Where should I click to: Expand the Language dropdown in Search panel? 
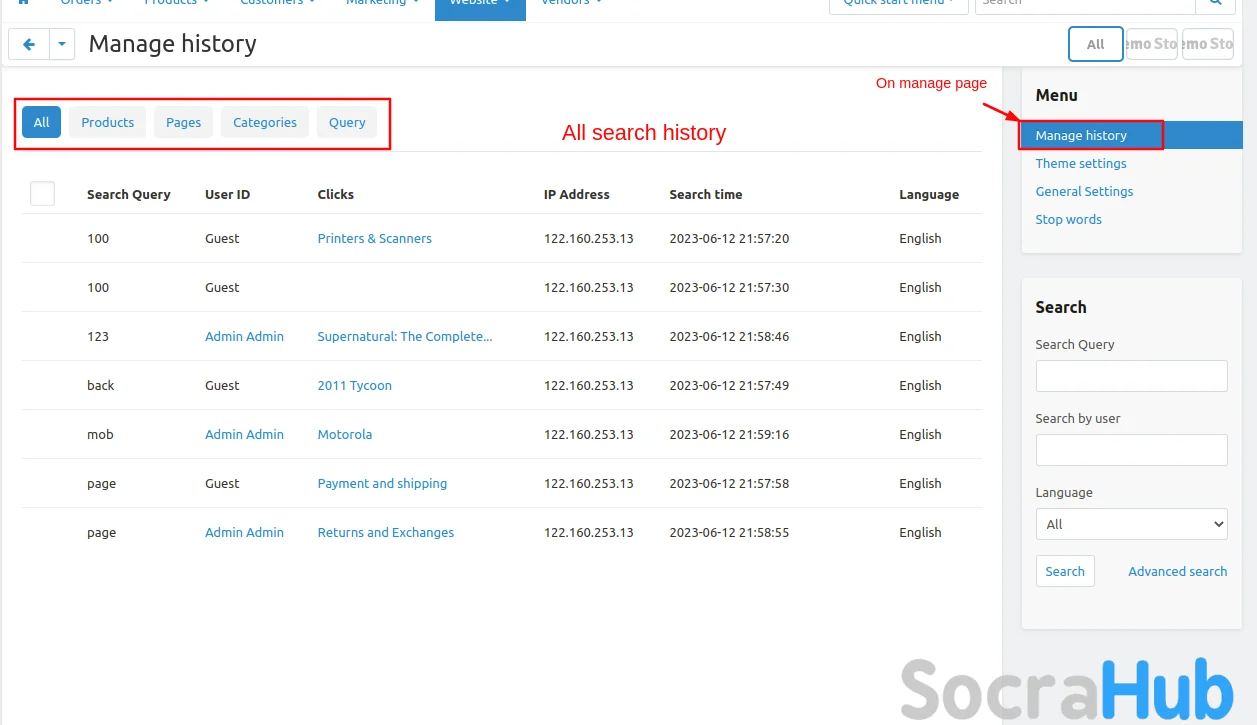(x=1131, y=524)
